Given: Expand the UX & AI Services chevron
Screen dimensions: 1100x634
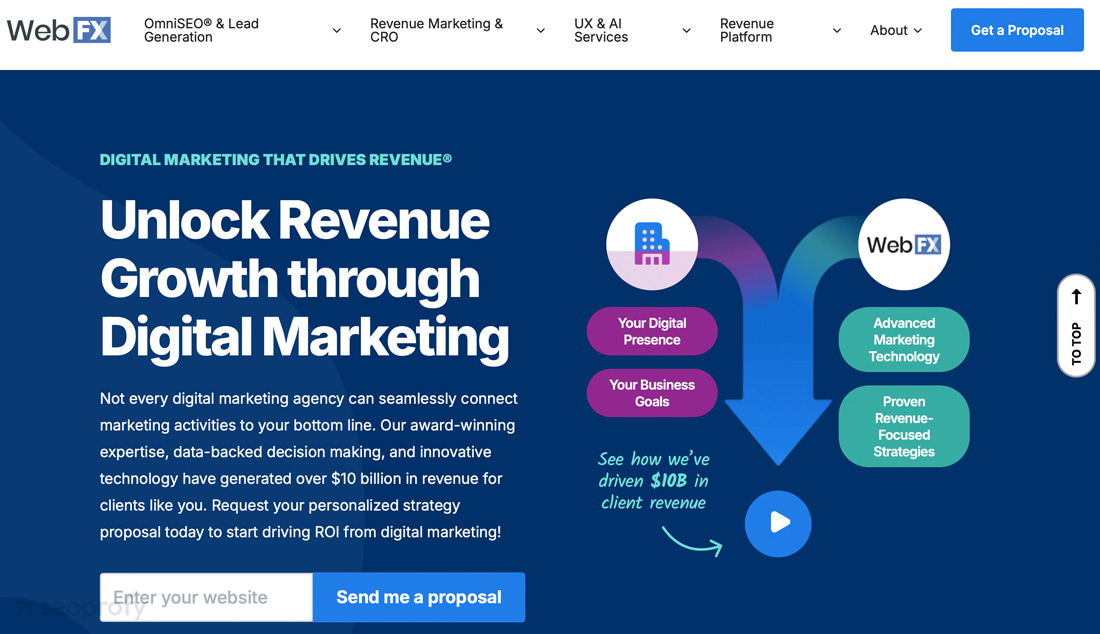Looking at the screenshot, I should tap(687, 31).
